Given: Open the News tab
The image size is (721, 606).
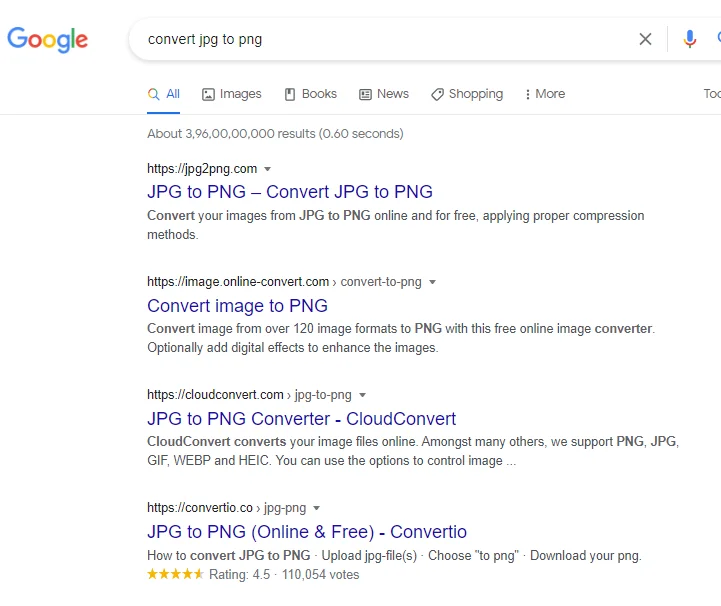Looking at the screenshot, I should pyautogui.click(x=384, y=94).
